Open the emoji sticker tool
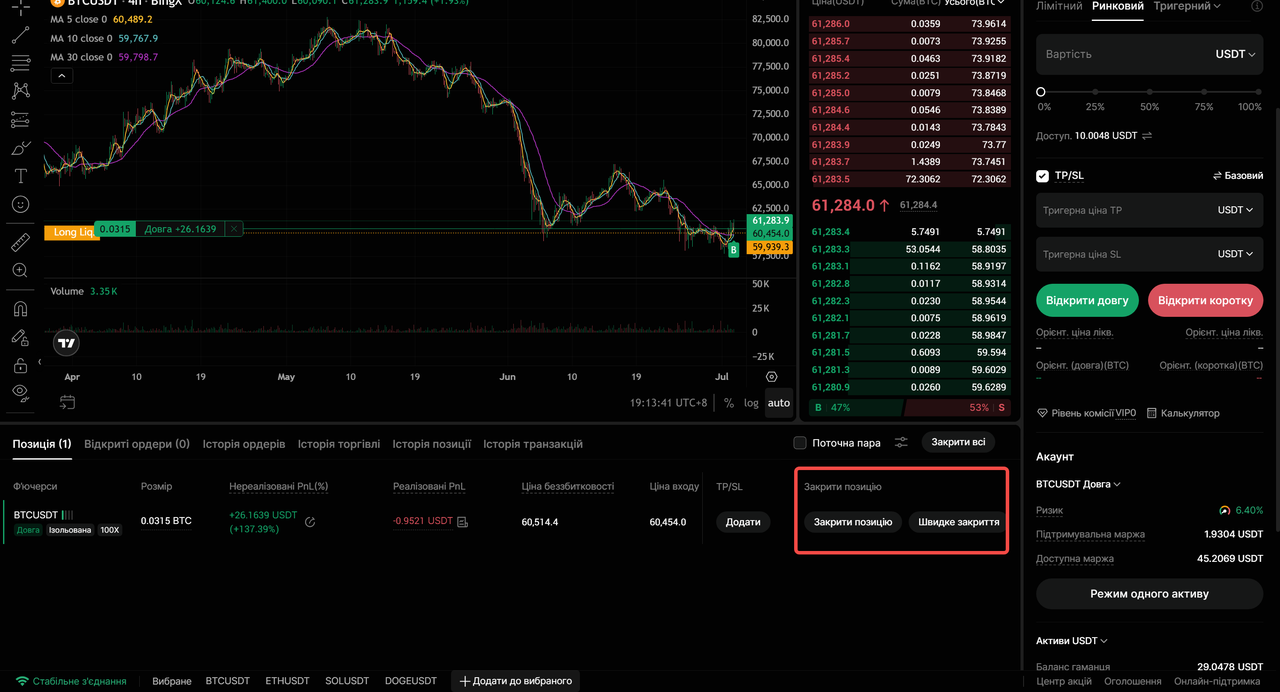Viewport: 1280px width, 692px height. 20,204
